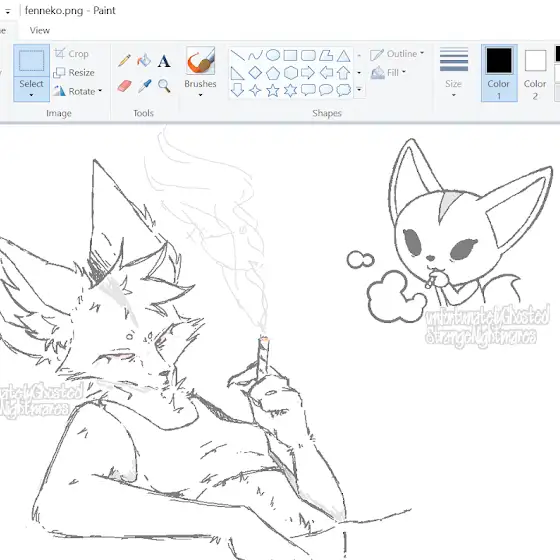This screenshot has width=560, height=560.
Task: Choose the Oval shape
Action: pos(273,55)
